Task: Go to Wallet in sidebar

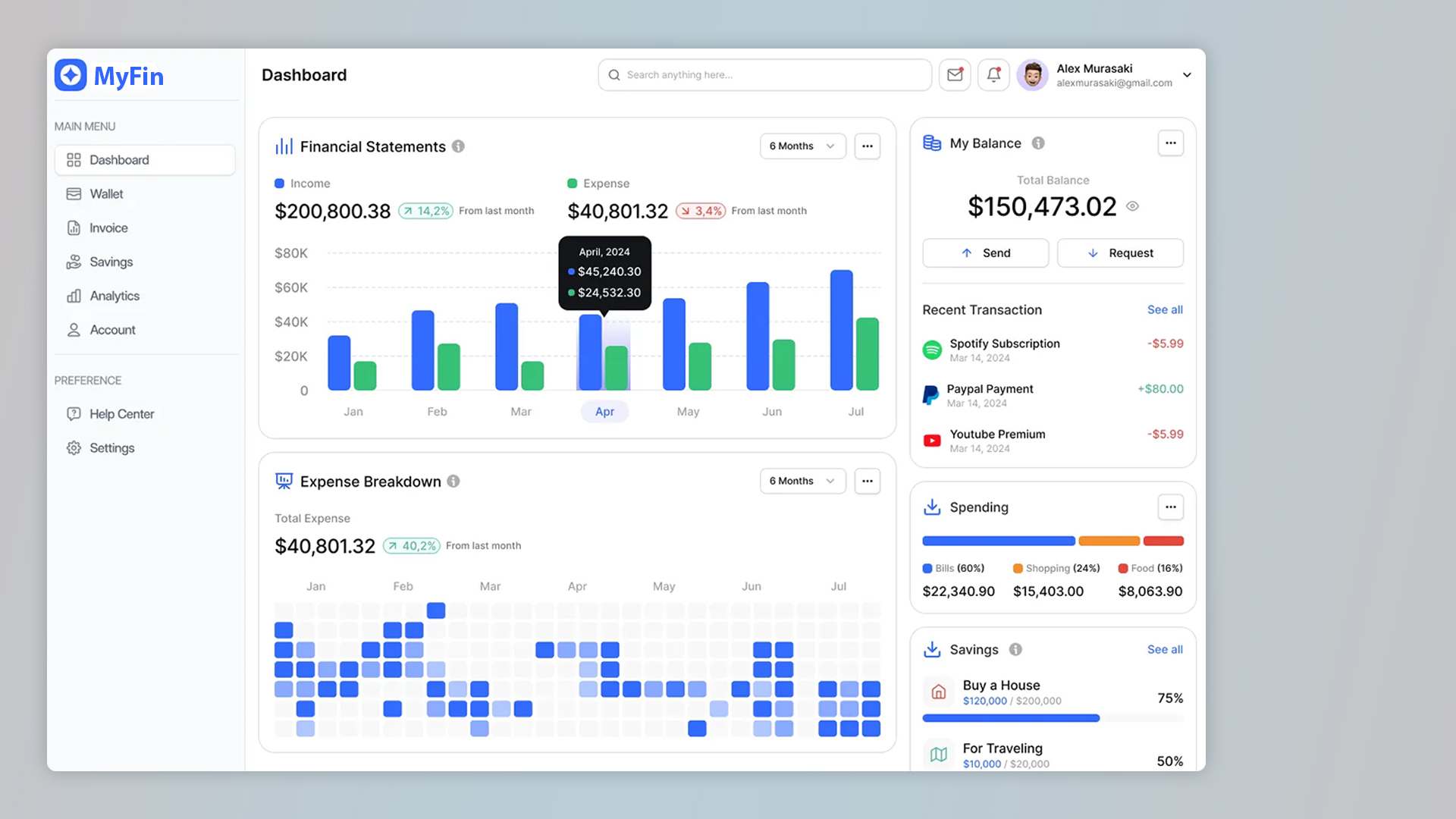Action: (106, 194)
